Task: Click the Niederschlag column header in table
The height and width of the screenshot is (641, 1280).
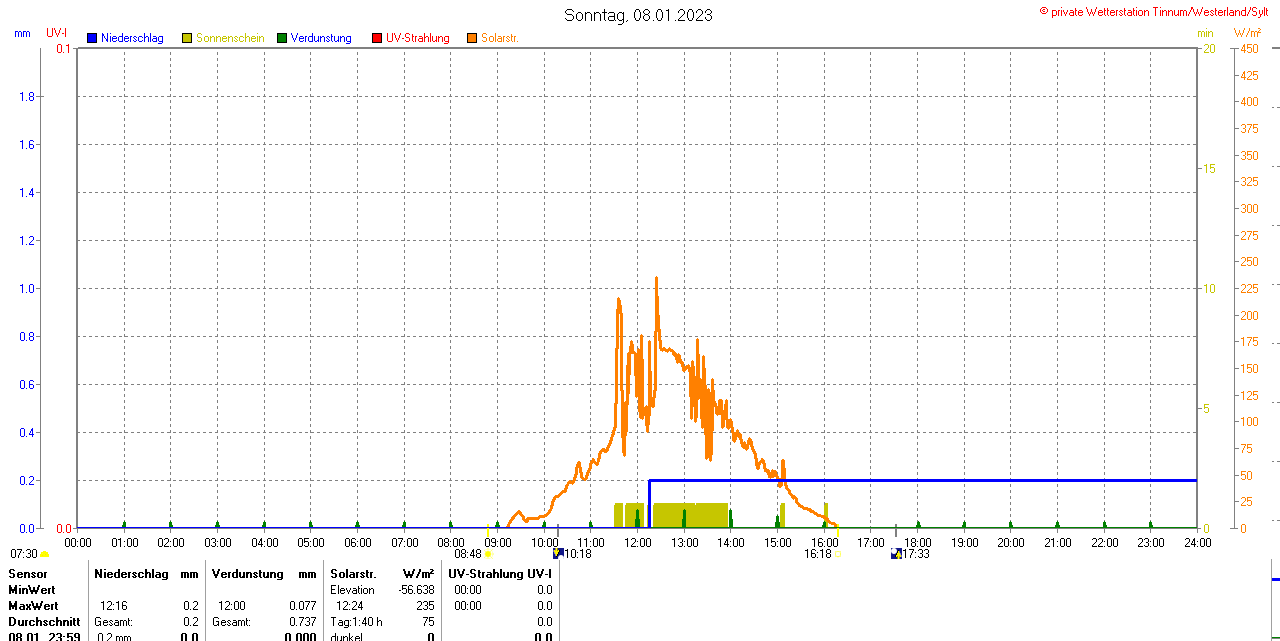Action: pyautogui.click(x=131, y=574)
